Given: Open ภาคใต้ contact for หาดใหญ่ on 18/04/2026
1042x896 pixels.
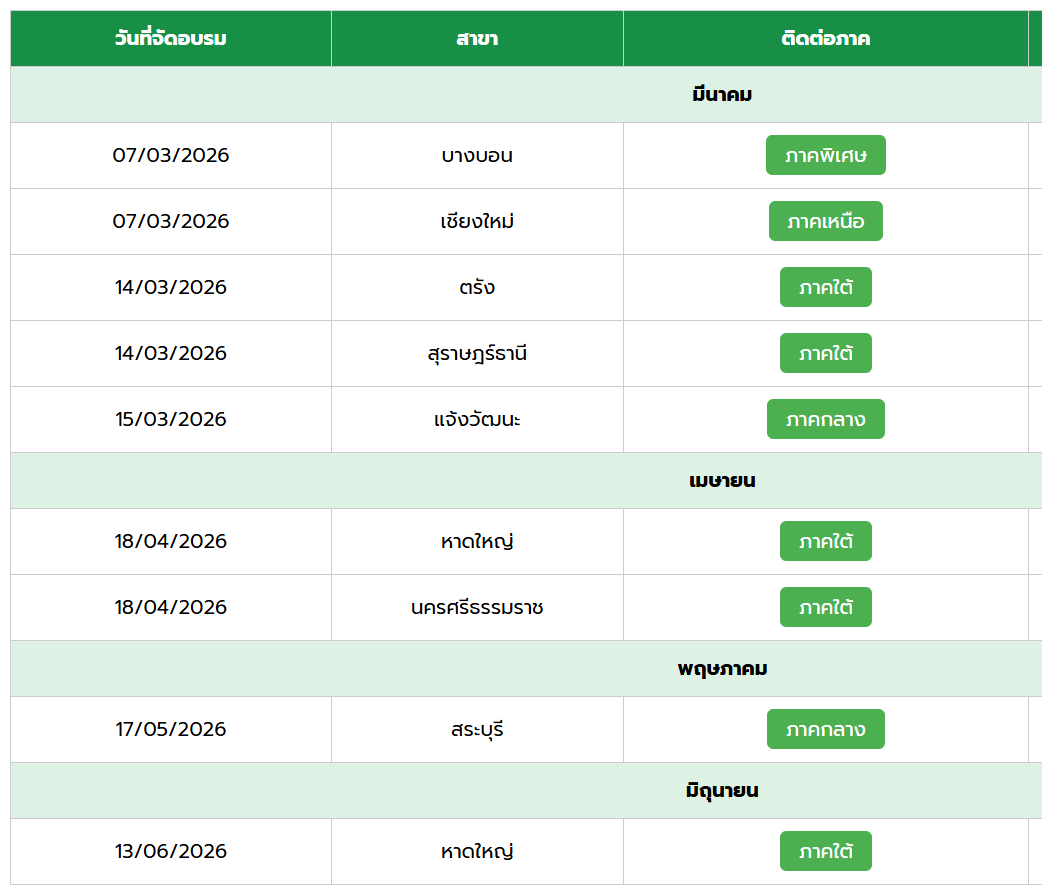Looking at the screenshot, I should pos(825,541).
